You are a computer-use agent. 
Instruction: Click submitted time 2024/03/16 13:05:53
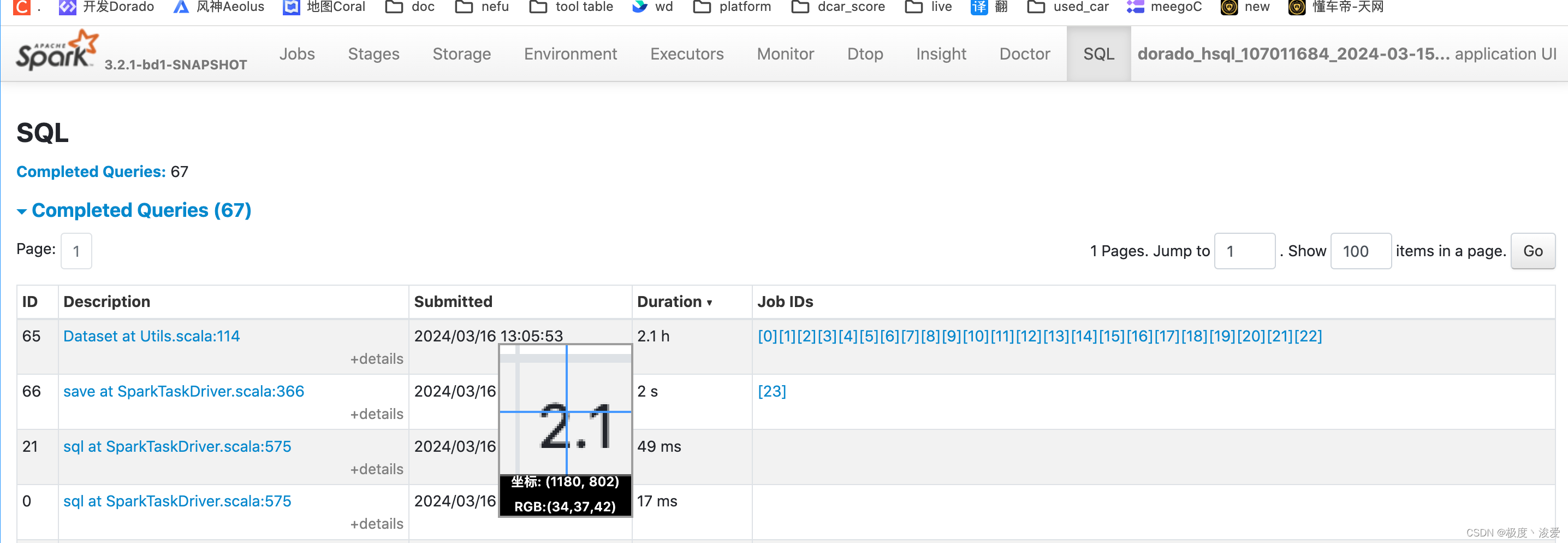pyautogui.click(x=488, y=336)
